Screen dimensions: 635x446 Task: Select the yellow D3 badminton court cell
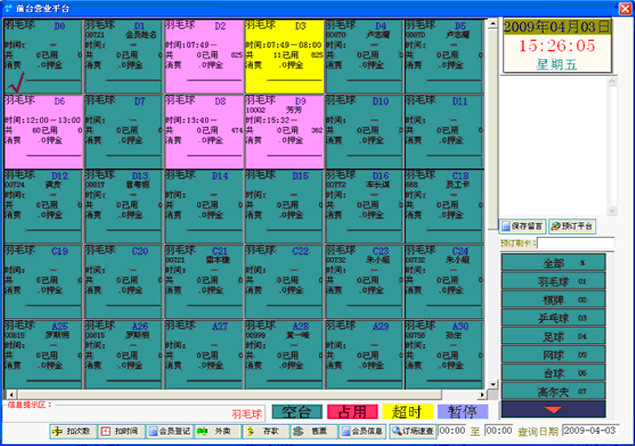[282, 55]
